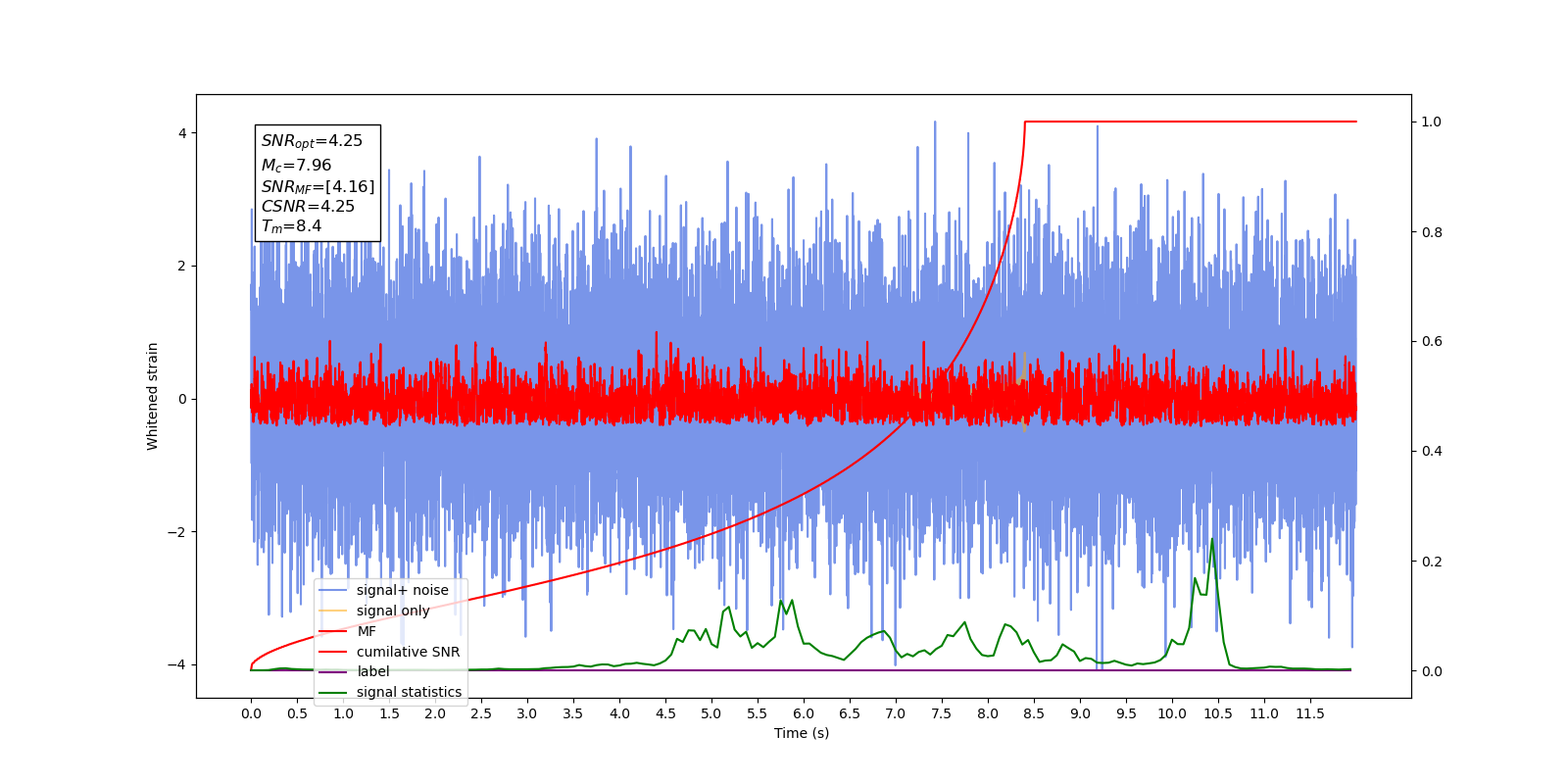
Task: Click the x-axis tick label 7.0
Action: [896, 713]
